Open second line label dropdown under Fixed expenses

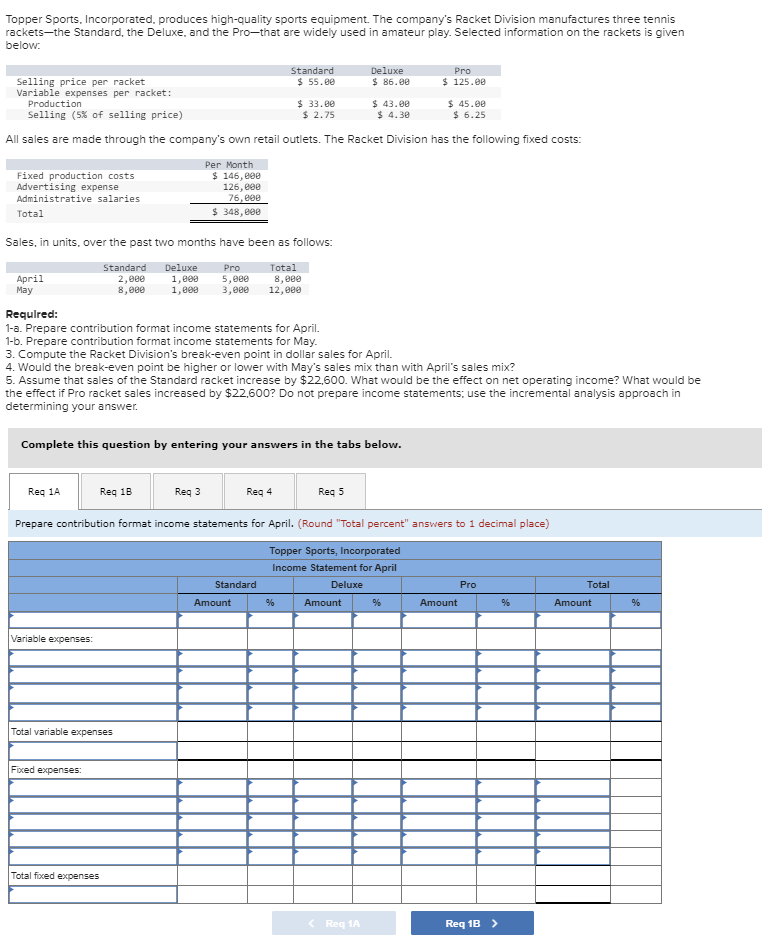(x=93, y=805)
